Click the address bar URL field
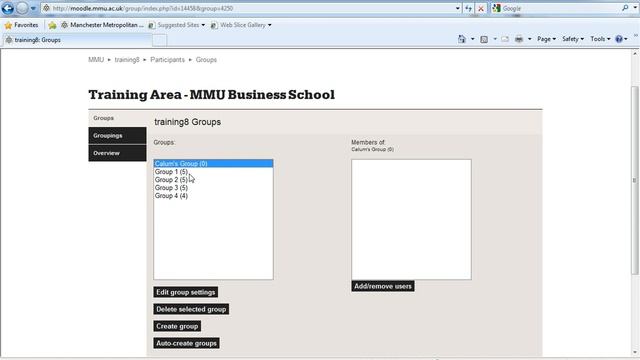The width and height of the screenshot is (640, 360). click(250, 8)
